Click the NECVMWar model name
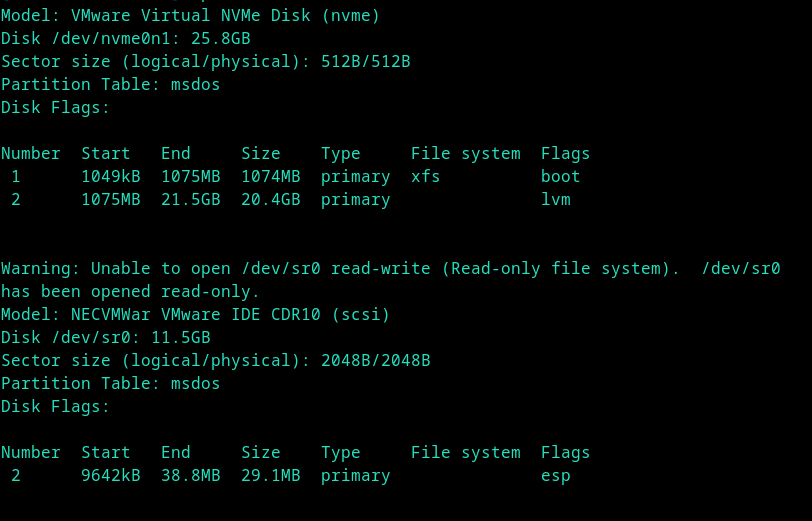Image resolution: width=812 pixels, height=521 pixels. tap(110, 315)
